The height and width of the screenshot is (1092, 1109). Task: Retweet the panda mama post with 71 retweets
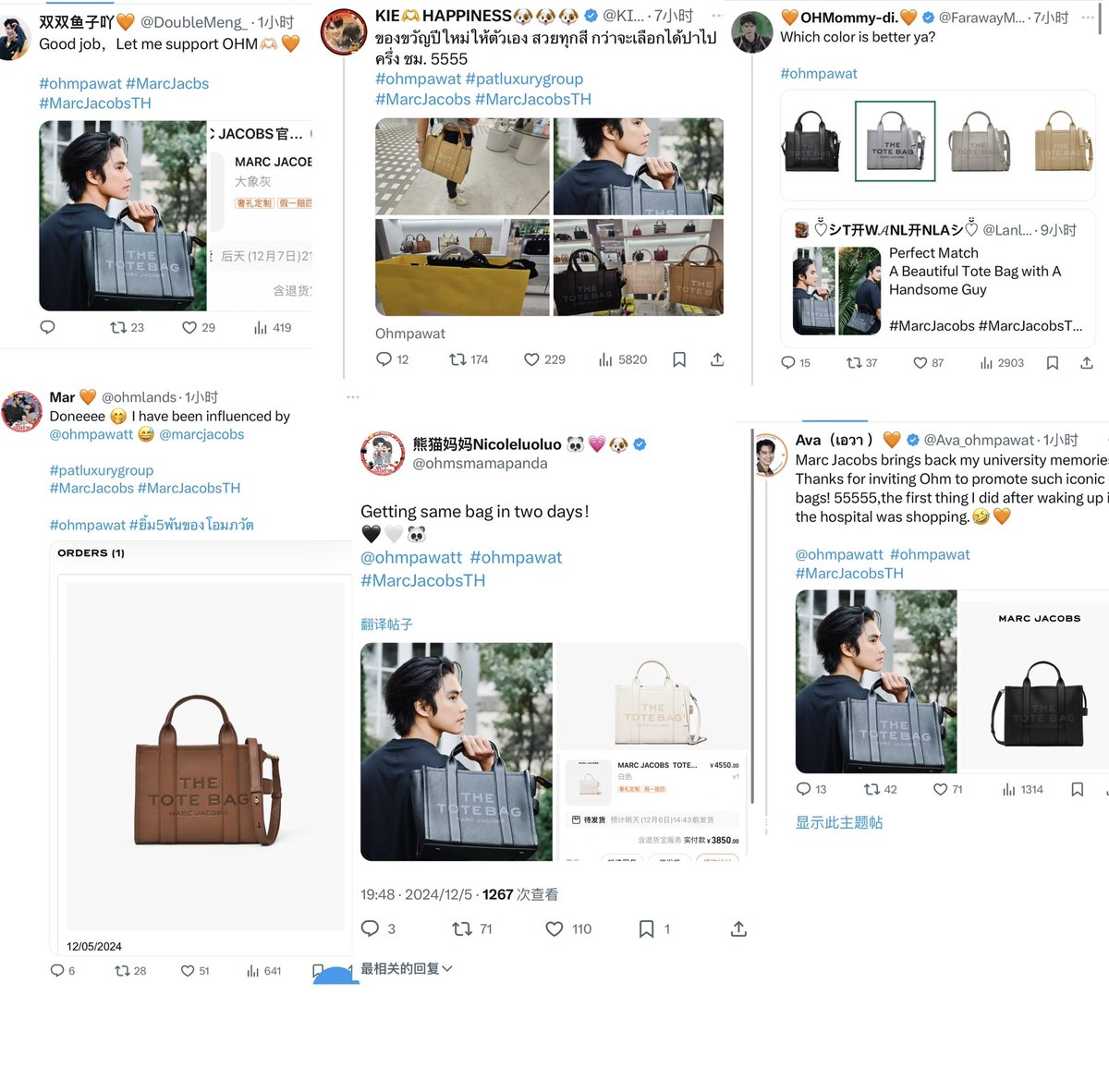(471, 928)
